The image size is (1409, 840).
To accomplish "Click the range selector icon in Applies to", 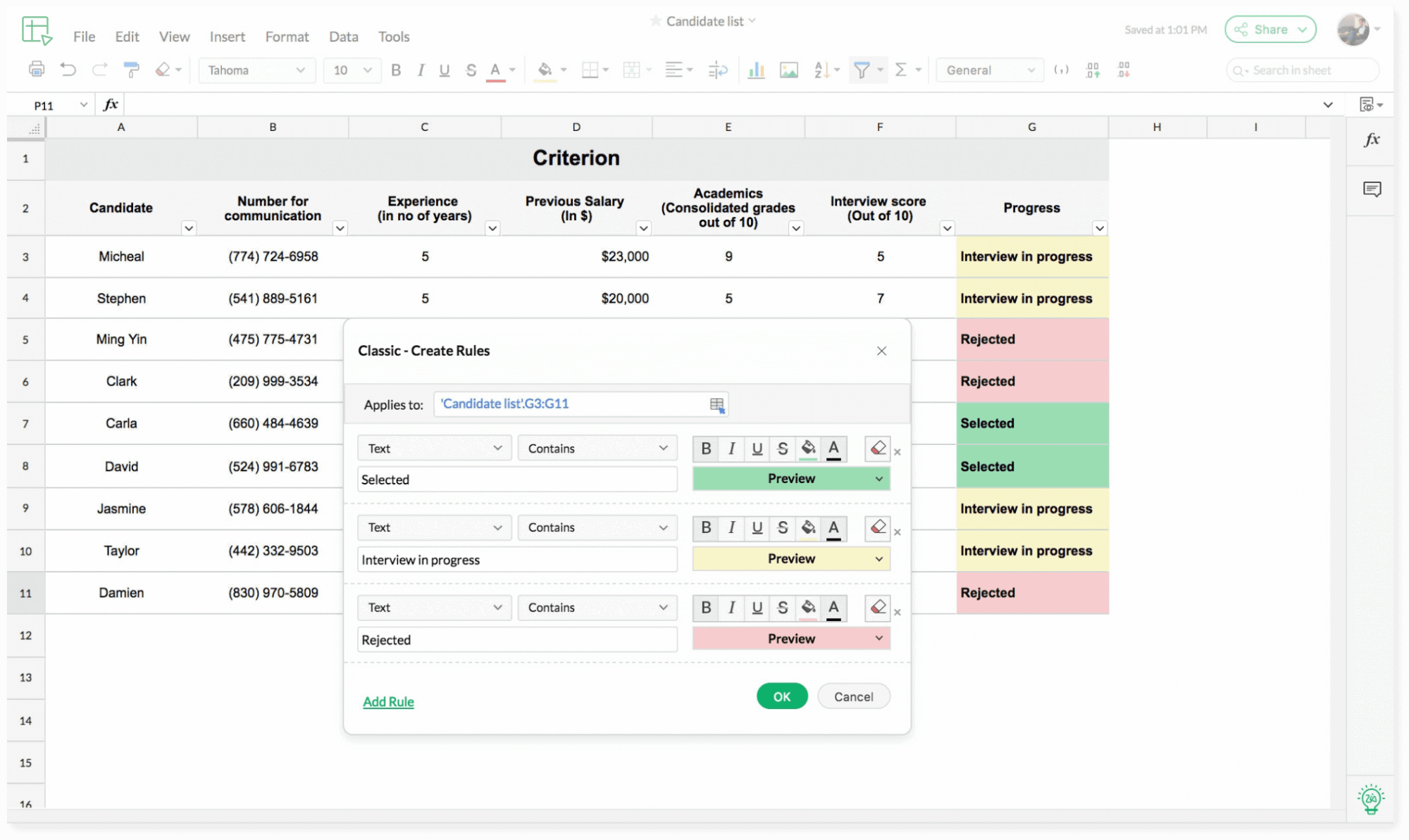I will pyautogui.click(x=716, y=405).
